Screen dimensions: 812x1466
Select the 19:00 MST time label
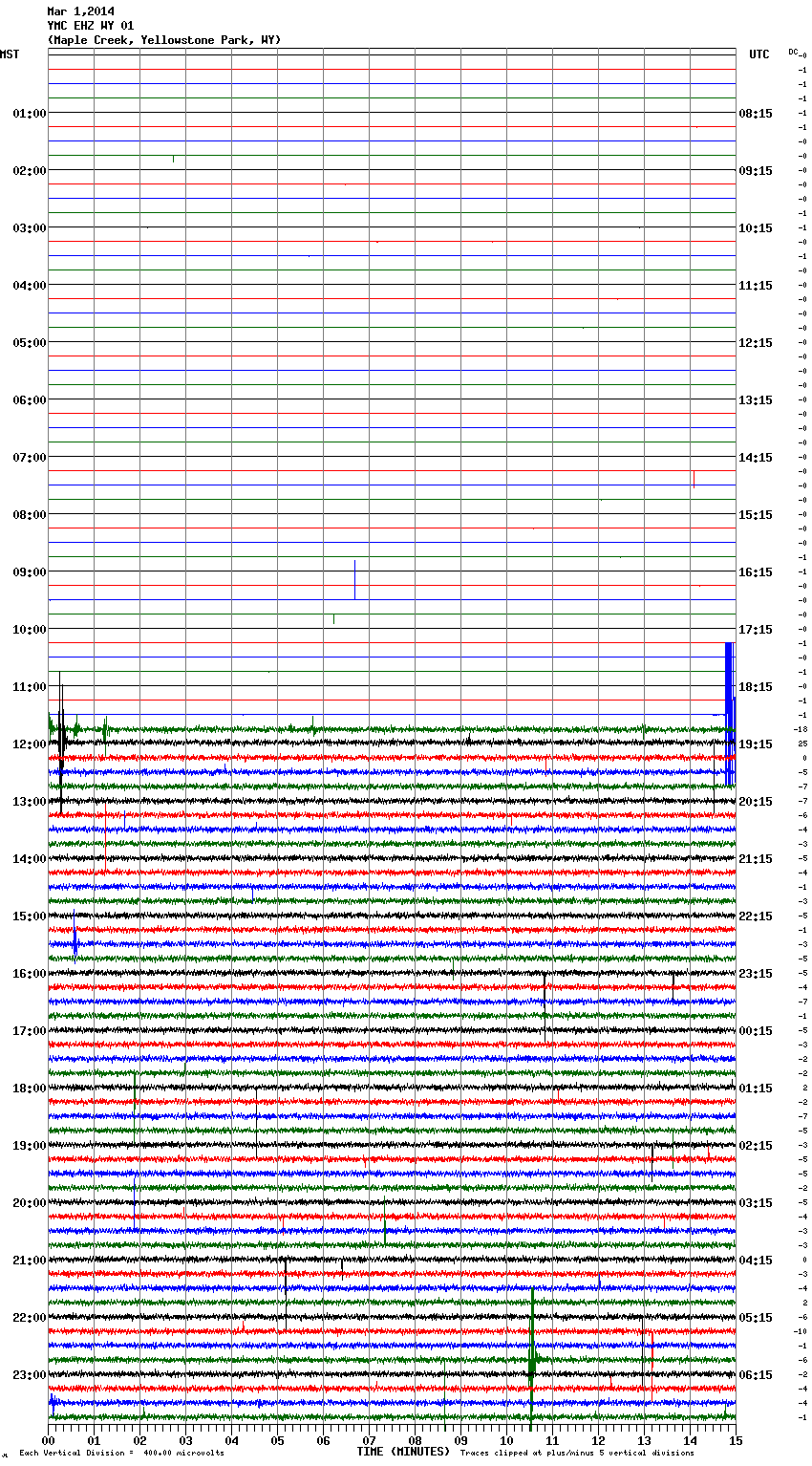point(30,1146)
